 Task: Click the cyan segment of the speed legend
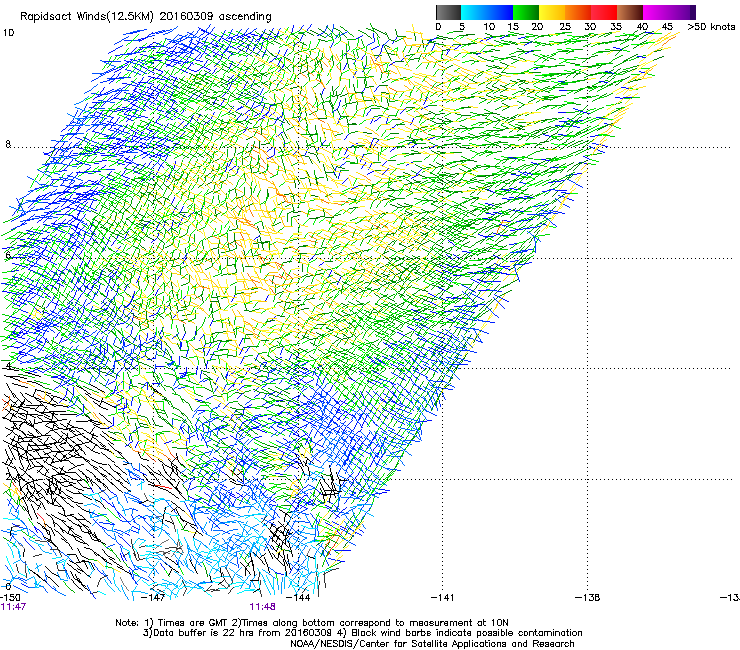pyautogui.click(x=473, y=12)
